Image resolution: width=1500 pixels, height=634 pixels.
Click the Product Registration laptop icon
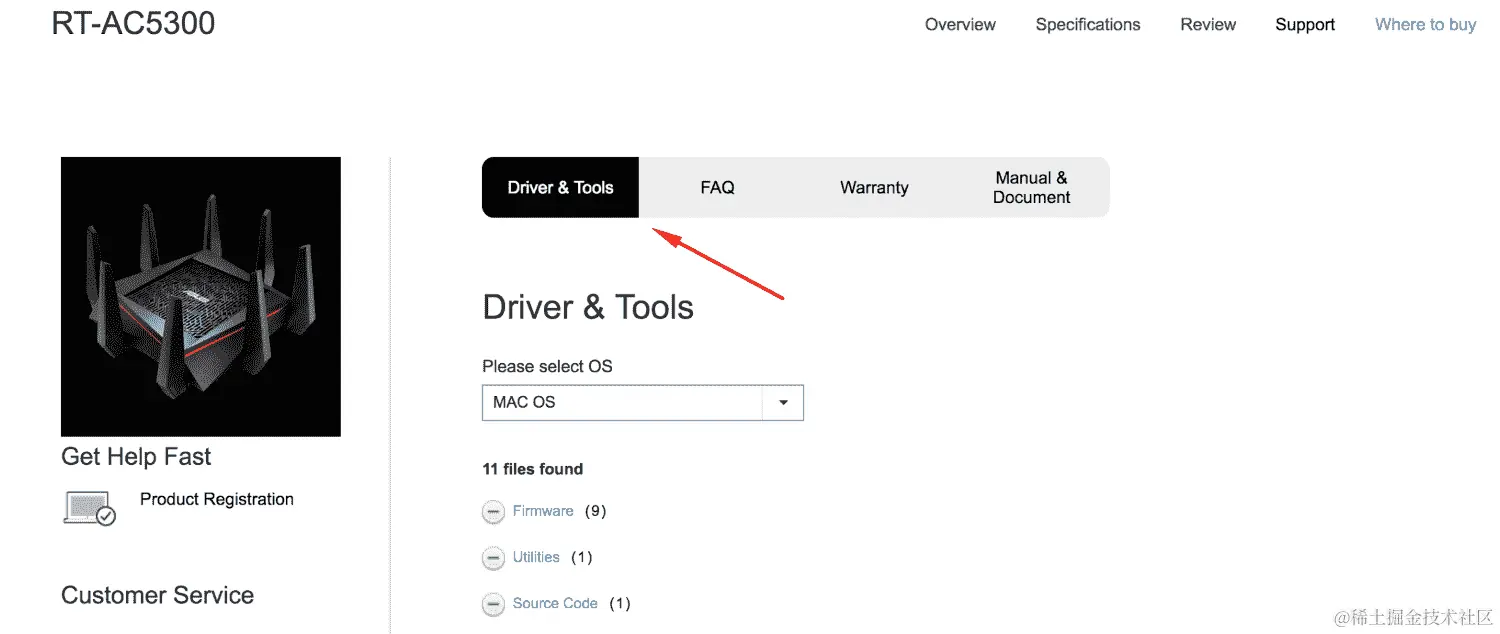click(x=90, y=508)
